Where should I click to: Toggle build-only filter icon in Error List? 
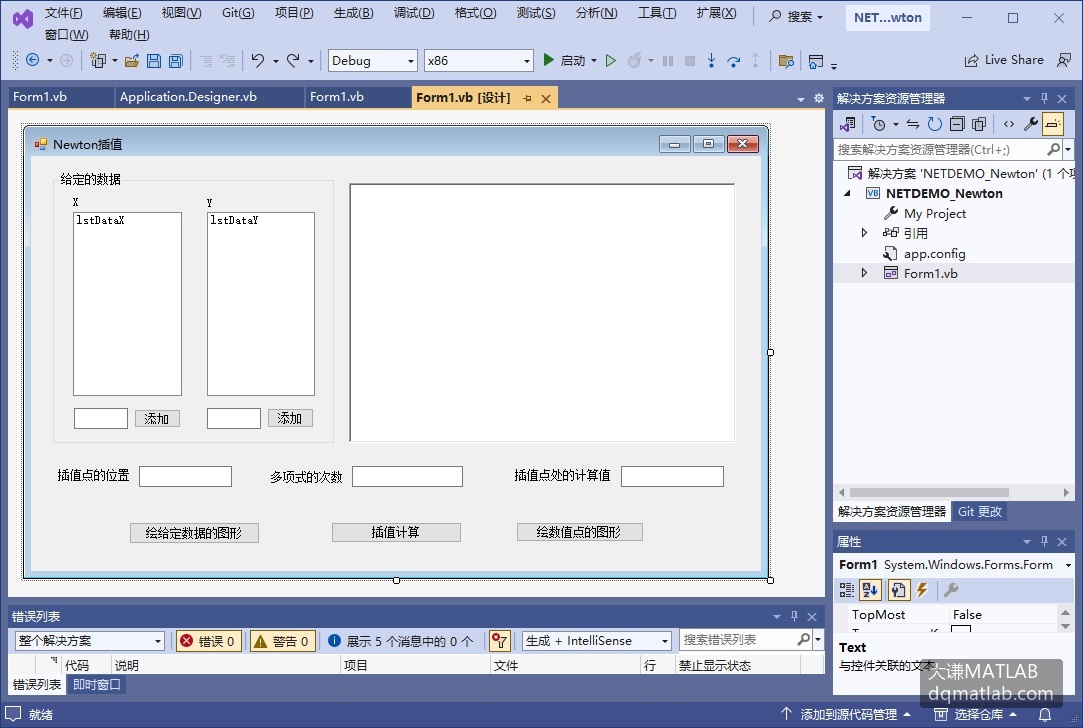point(499,641)
